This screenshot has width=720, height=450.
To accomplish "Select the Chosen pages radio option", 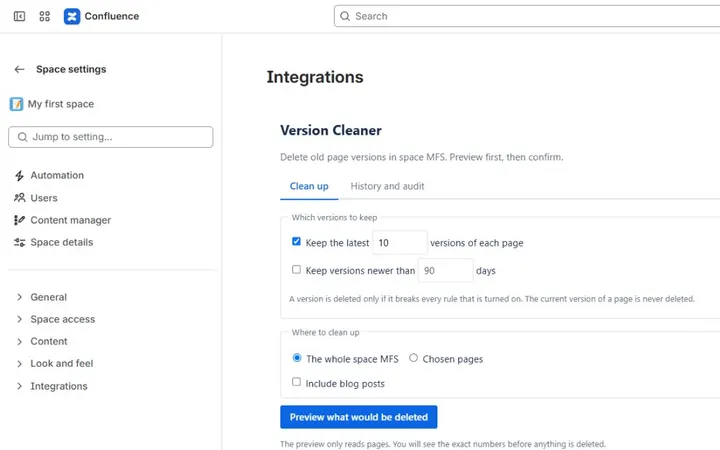I will click(413, 358).
